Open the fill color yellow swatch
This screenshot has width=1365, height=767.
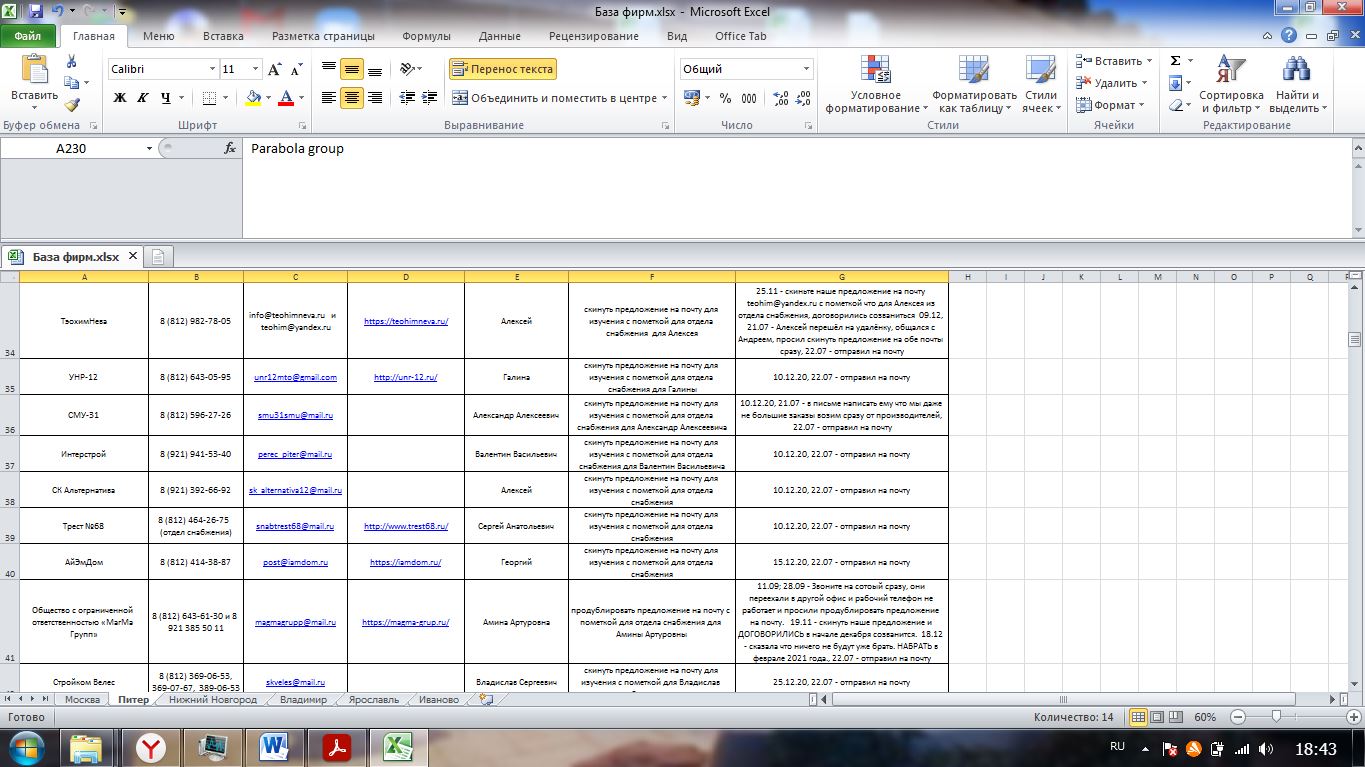253,98
